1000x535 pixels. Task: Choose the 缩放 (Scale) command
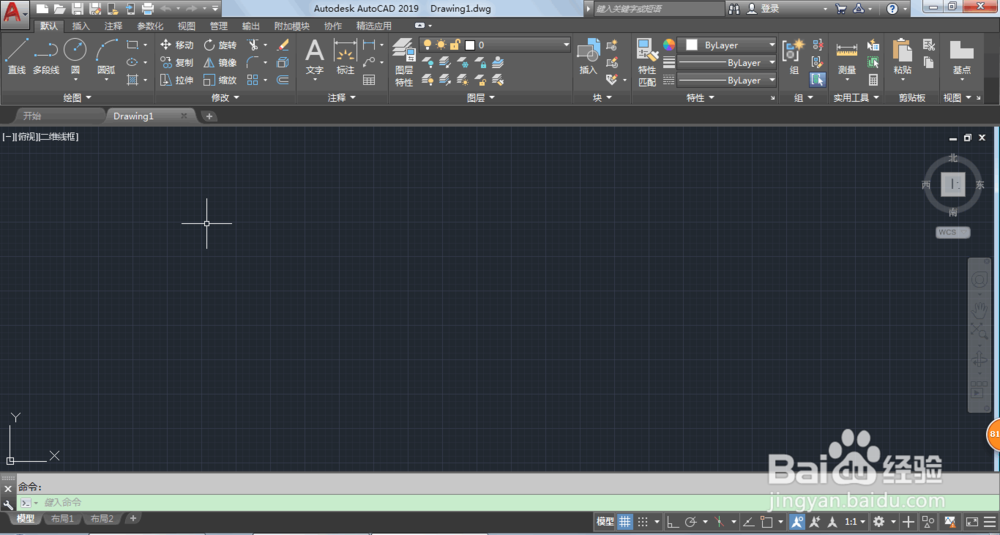[220, 80]
